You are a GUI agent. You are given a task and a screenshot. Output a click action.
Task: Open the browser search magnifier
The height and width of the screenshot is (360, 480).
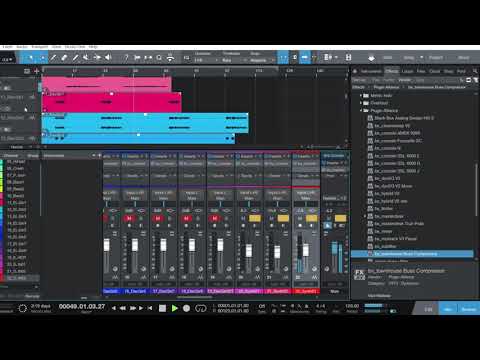[x=475, y=71]
